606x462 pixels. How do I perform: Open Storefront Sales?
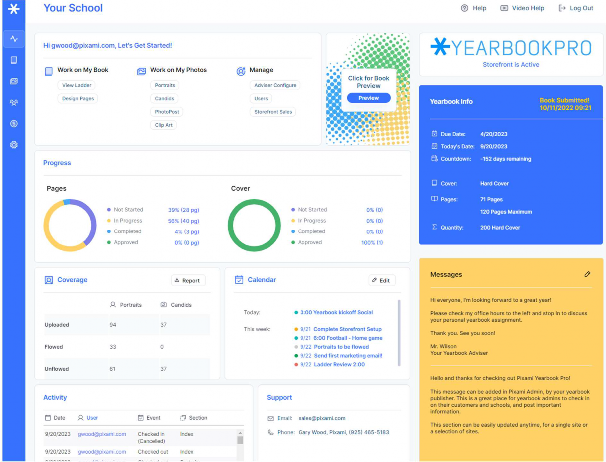273,112
